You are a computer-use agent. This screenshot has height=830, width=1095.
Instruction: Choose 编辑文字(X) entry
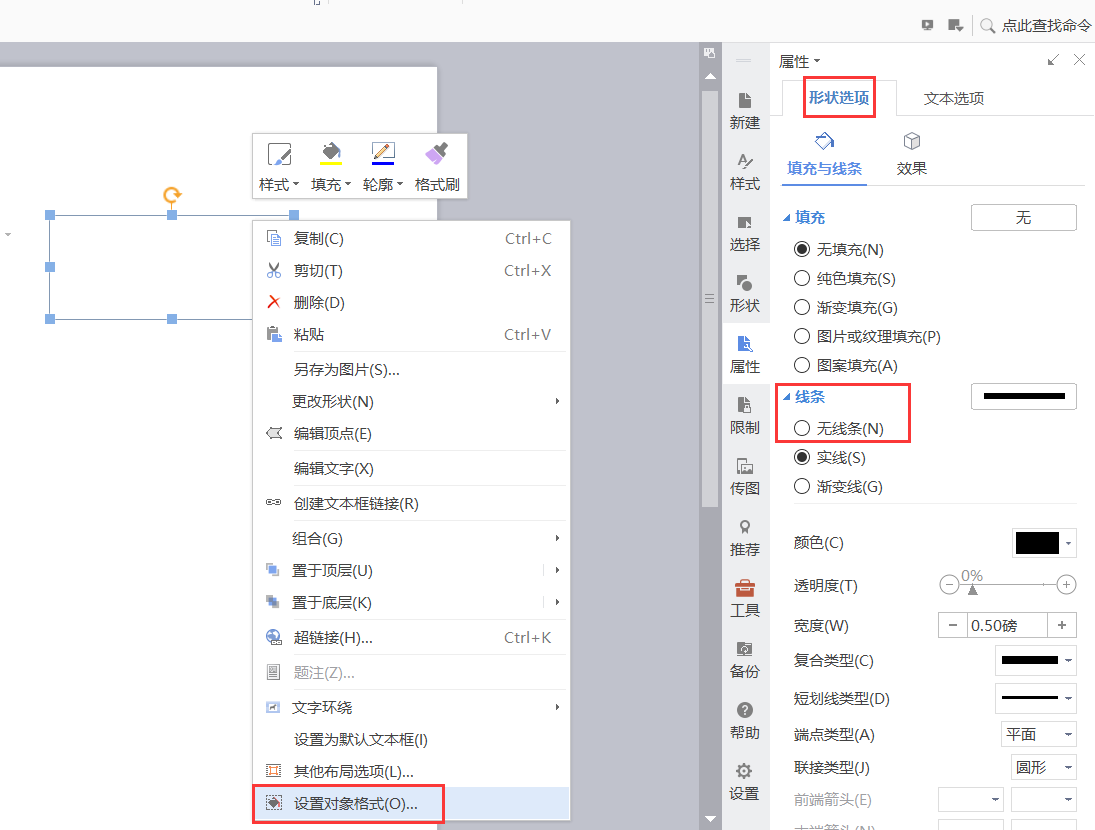click(x=411, y=468)
